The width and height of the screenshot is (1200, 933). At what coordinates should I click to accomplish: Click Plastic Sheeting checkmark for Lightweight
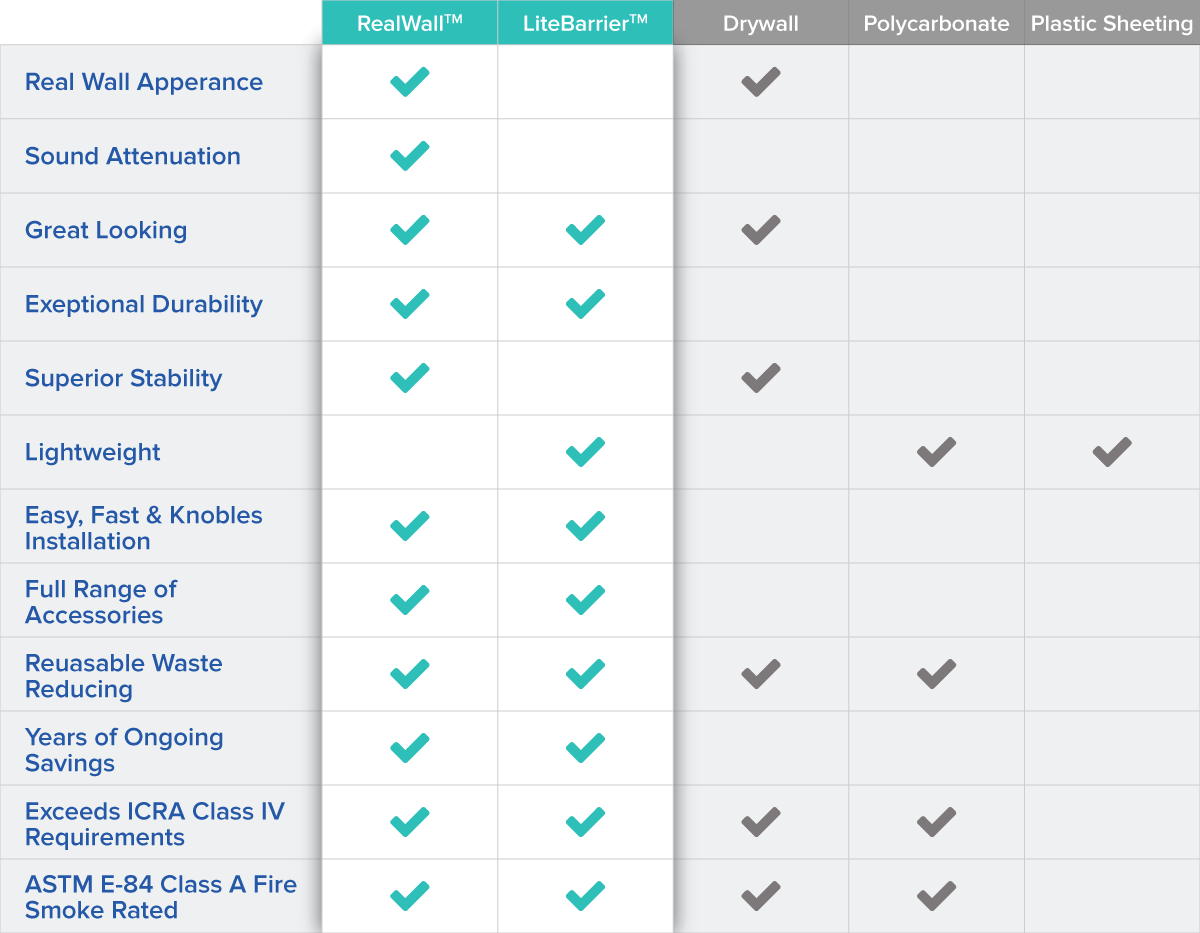click(x=1112, y=452)
